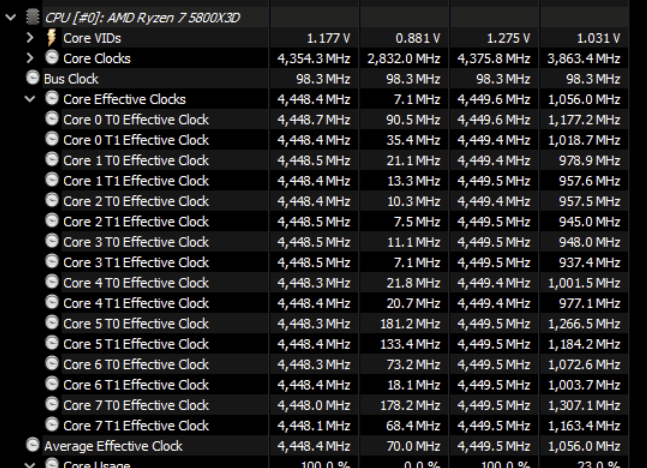The width and height of the screenshot is (647, 468).
Task: Click the Core Clocks clock icon
Action: [x=52, y=57]
